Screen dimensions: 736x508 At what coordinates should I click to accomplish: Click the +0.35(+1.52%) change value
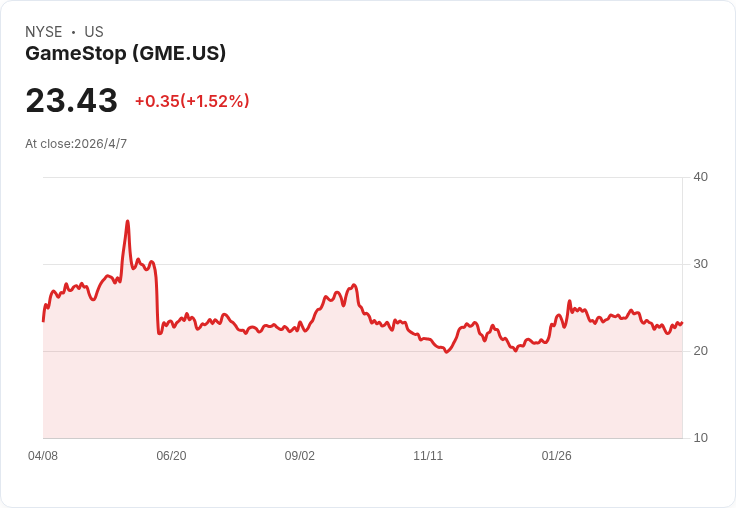tap(192, 101)
